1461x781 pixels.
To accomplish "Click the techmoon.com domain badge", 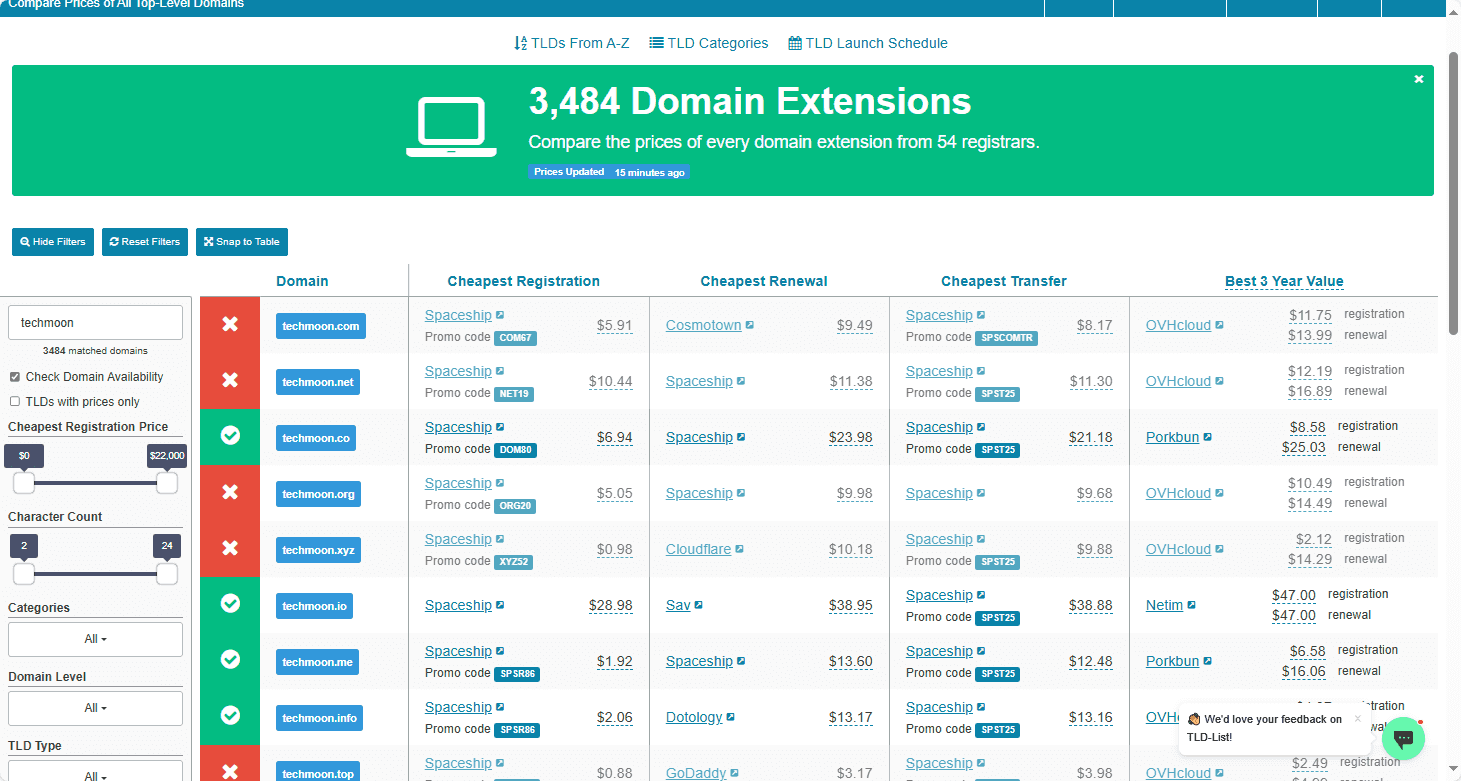I will pos(321,326).
